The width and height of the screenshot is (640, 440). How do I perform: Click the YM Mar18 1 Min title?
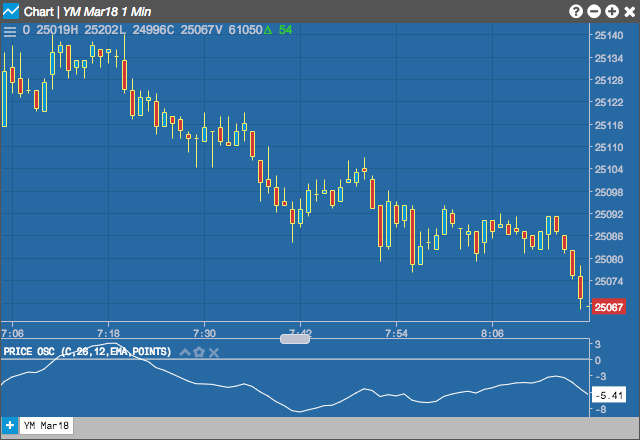(107, 12)
